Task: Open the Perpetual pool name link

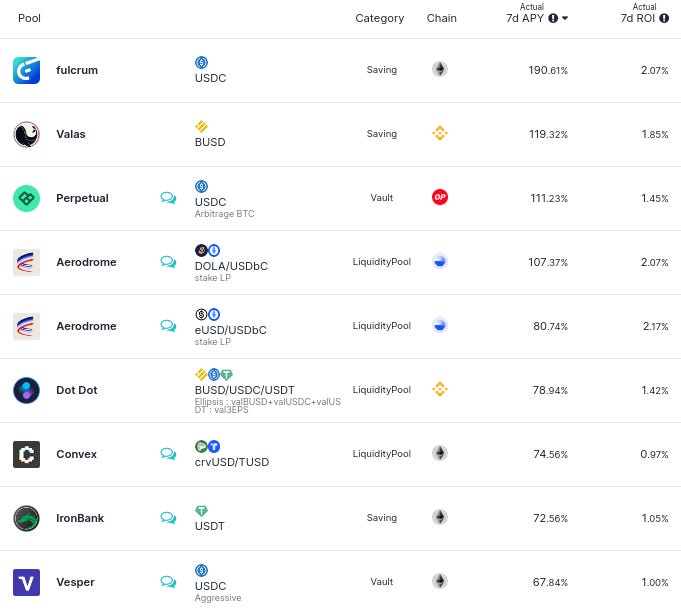Action: click(x=83, y=198)
